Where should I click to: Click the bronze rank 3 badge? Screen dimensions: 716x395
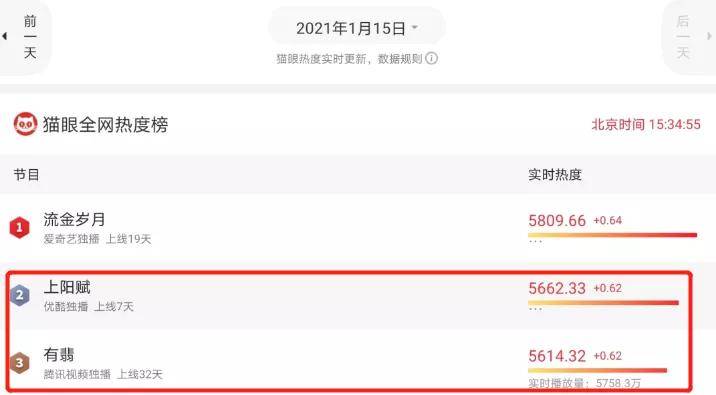(20, 363)
